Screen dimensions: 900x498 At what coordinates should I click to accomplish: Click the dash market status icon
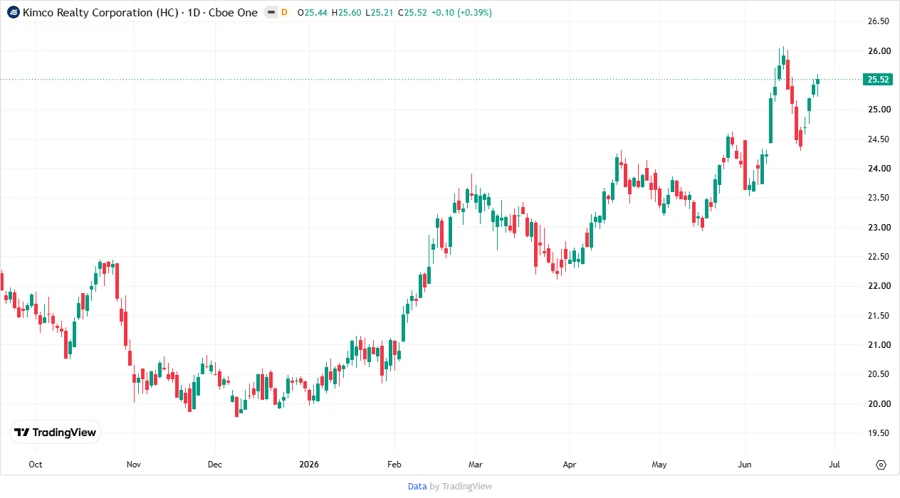(x=271, y=12)
